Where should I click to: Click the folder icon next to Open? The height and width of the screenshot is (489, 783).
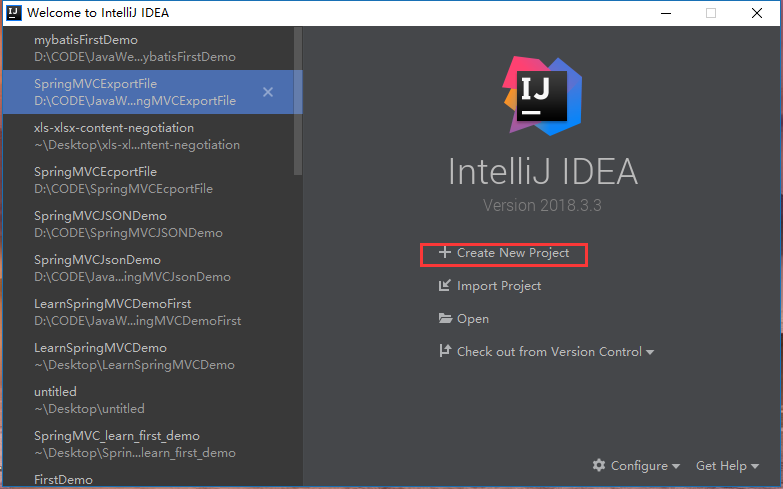pyautogui.click(x=445, y=318)
